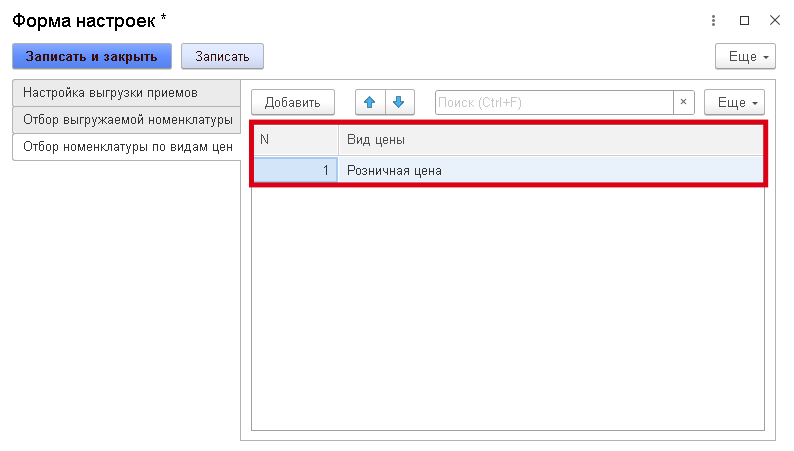Image resolution: width=794 pixels, height=451 pixels.
Task: Click the N column header
Action: click(x=294, y=139)
